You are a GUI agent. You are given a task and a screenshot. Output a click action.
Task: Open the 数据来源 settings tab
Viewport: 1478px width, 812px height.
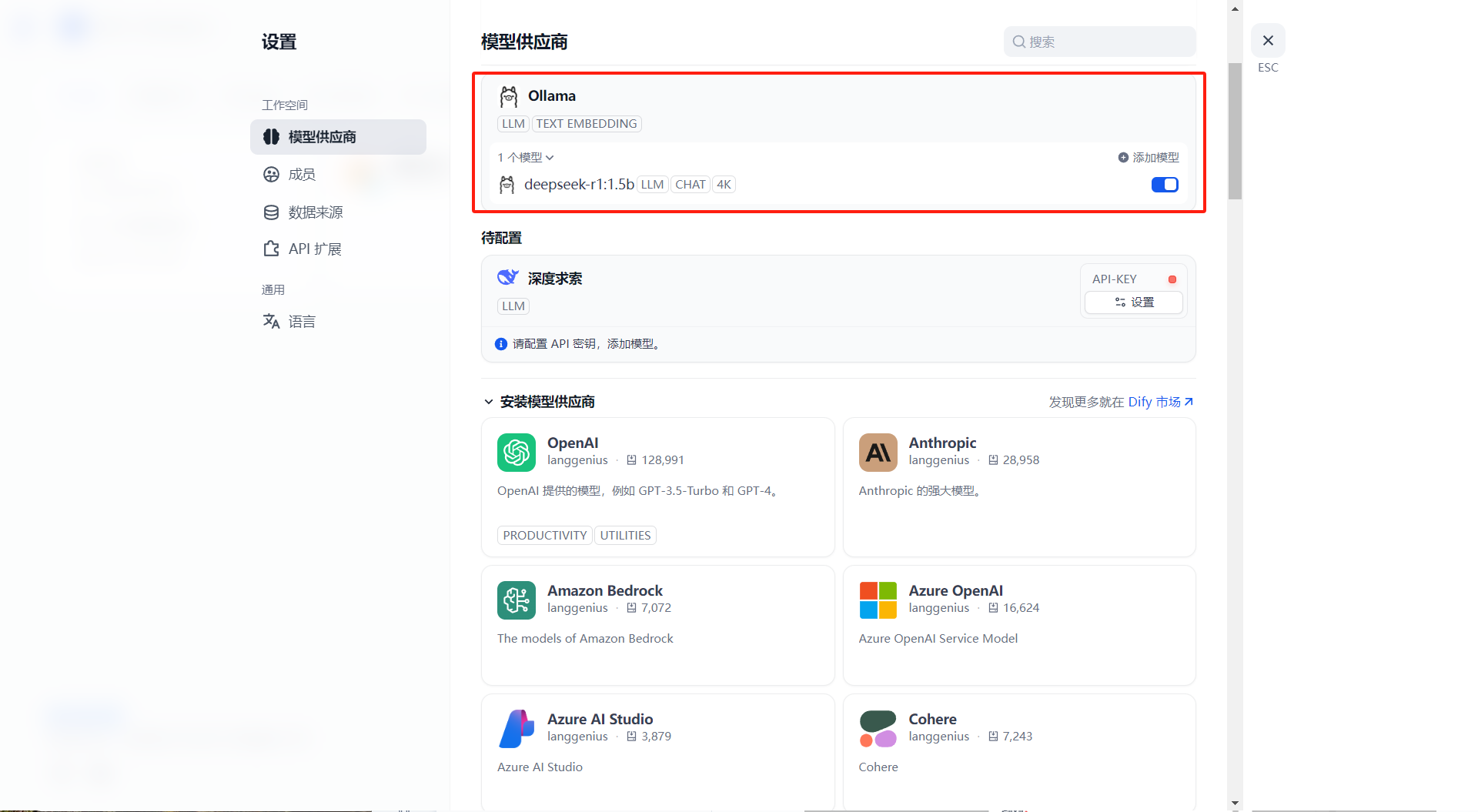pos(338,212)
